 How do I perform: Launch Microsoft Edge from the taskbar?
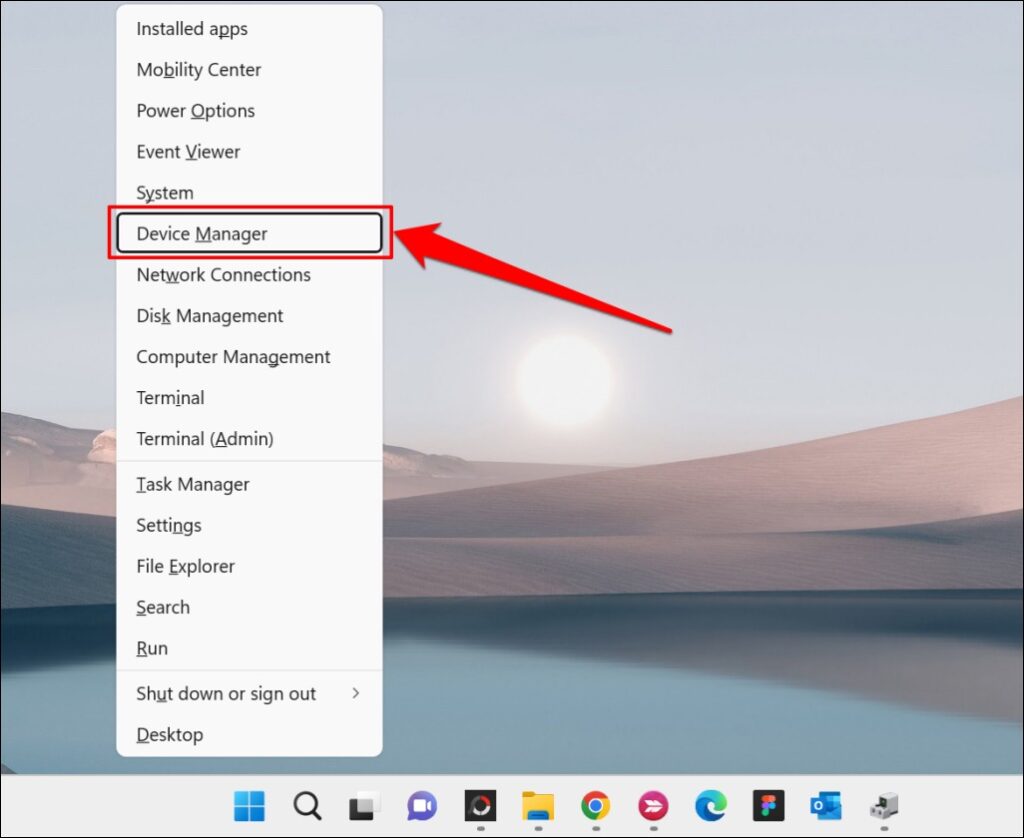[711, 806]
